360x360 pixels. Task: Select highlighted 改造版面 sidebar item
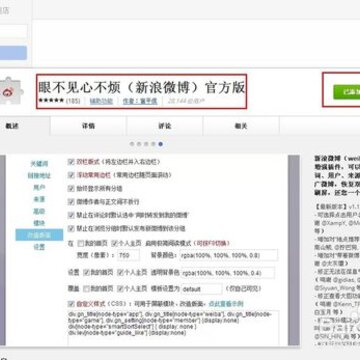coord(39,235)
